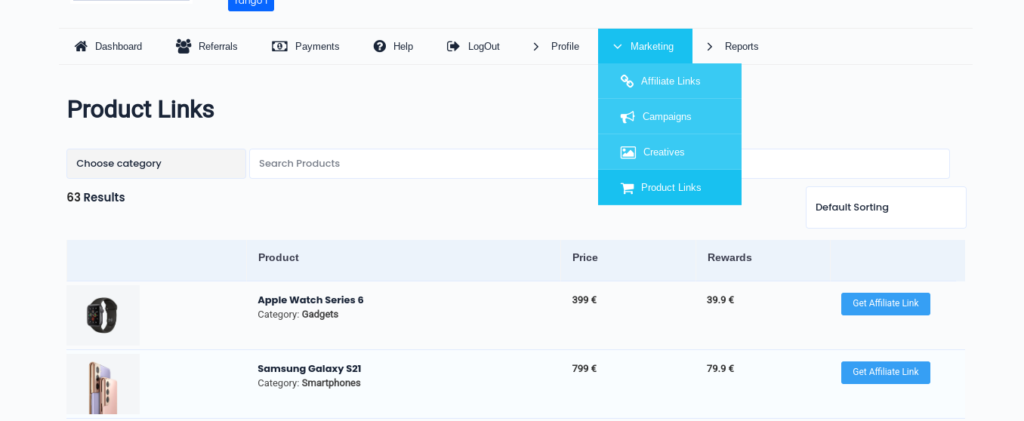Viewport: 1024px width, 421px height.
Task: Open the Payments menu item
Action: pos(317,46)
